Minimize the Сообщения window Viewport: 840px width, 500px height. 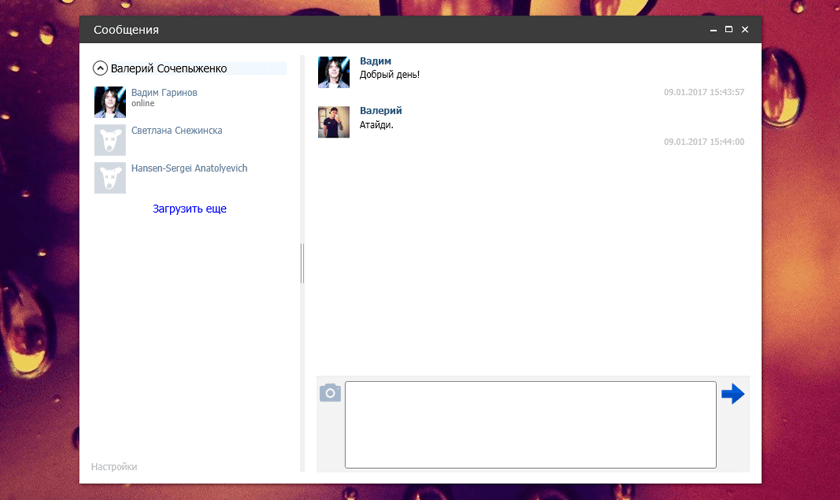713,30
